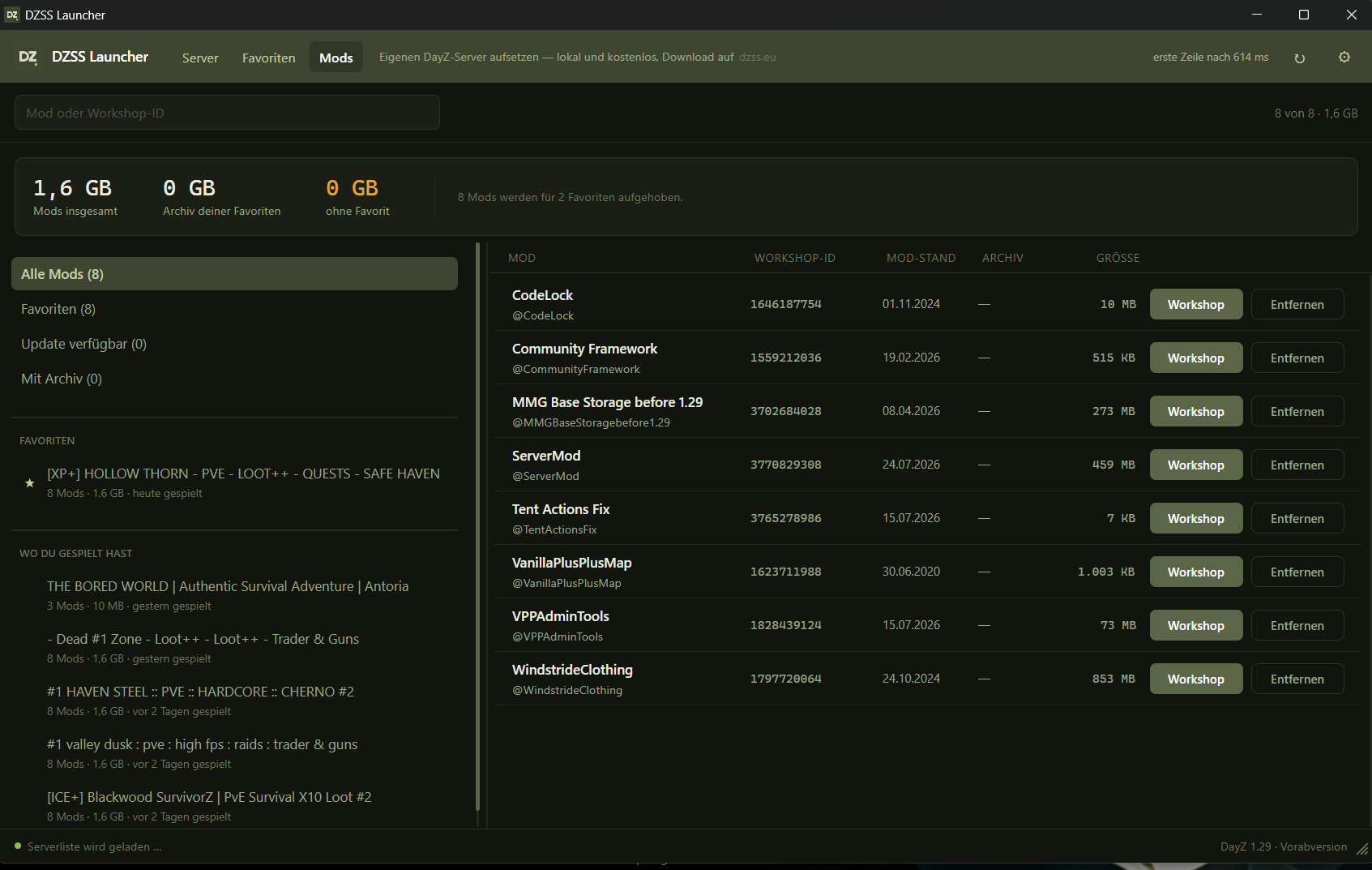Image resolution: width=1372 pixels, height=870 pixels.
Task: Click Entfernen for ServerMod
Action: click(1297, 465)
